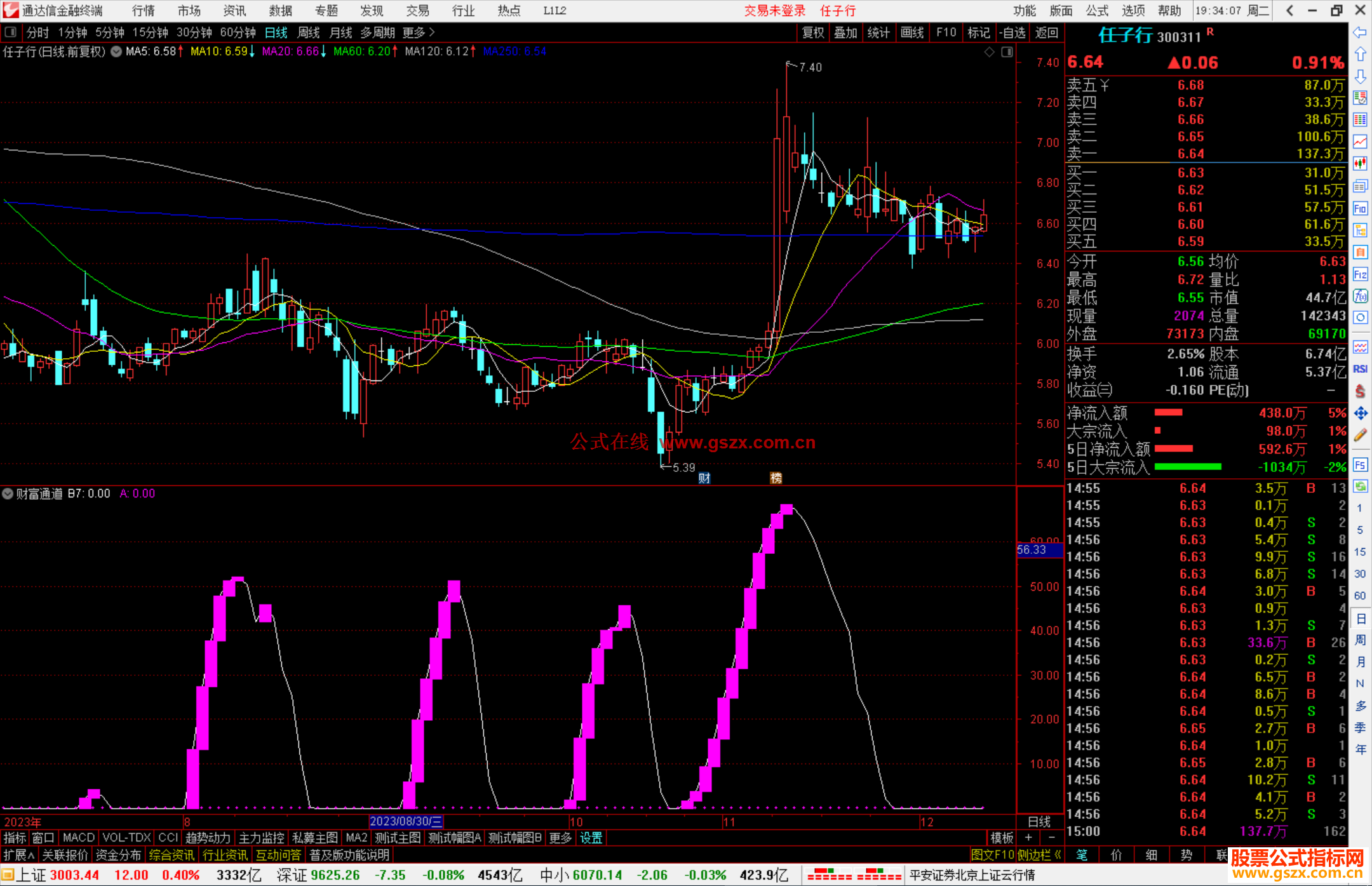Screen dimensions: 1372x886
Task: Click the RSI indicator sidebar icon
Action: [x=1360, y=369]
